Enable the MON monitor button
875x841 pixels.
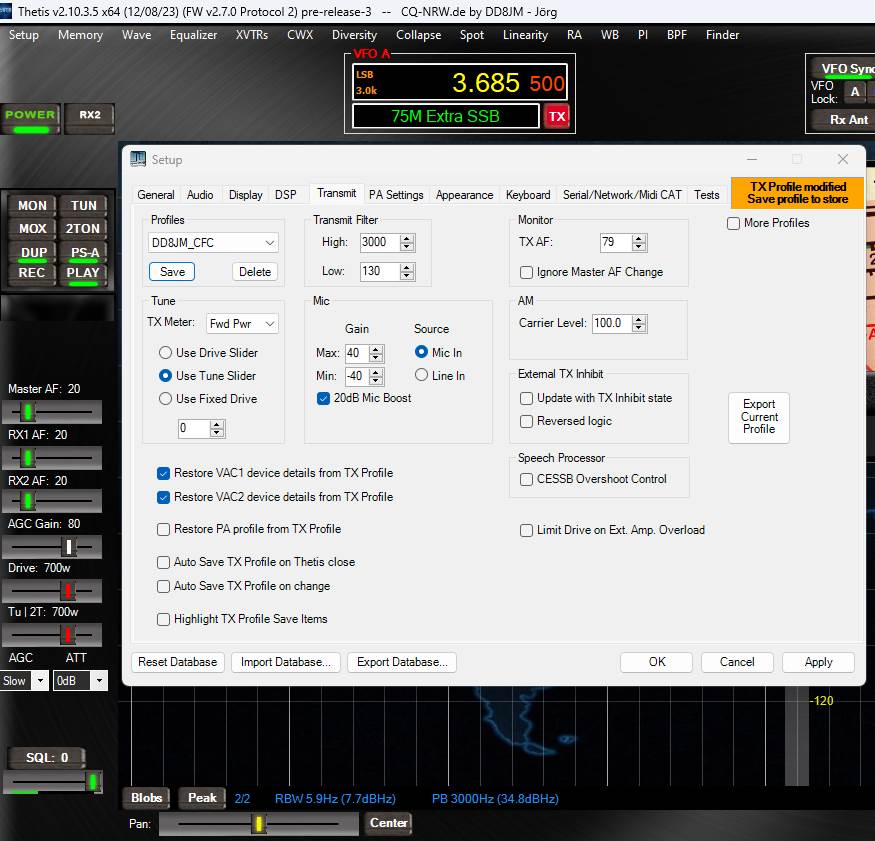[32, 205]
